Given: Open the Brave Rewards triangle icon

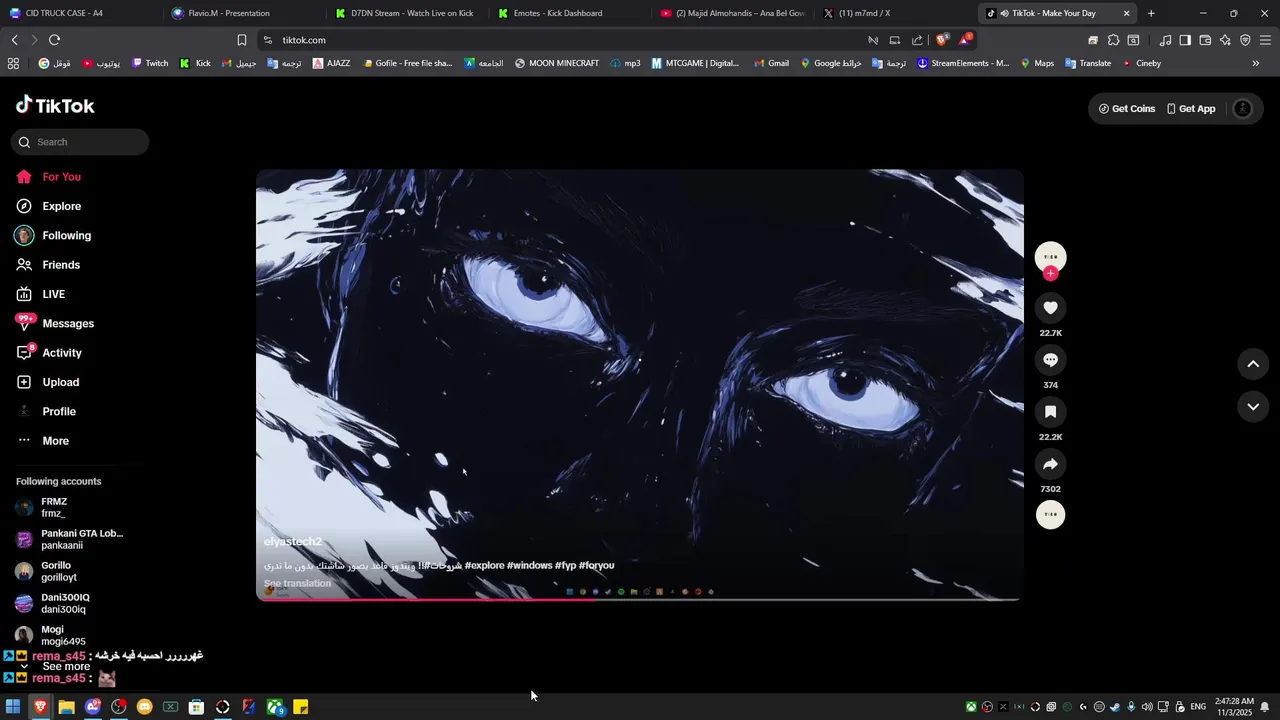Looking at the screenshot, I should 964,40.
